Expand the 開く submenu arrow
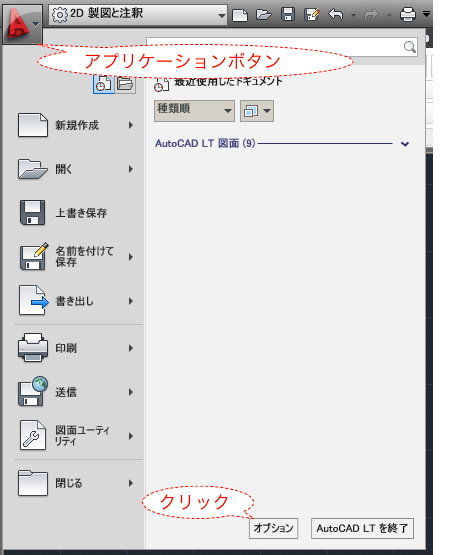Screen dimensions: 459x555 point(131,169)
